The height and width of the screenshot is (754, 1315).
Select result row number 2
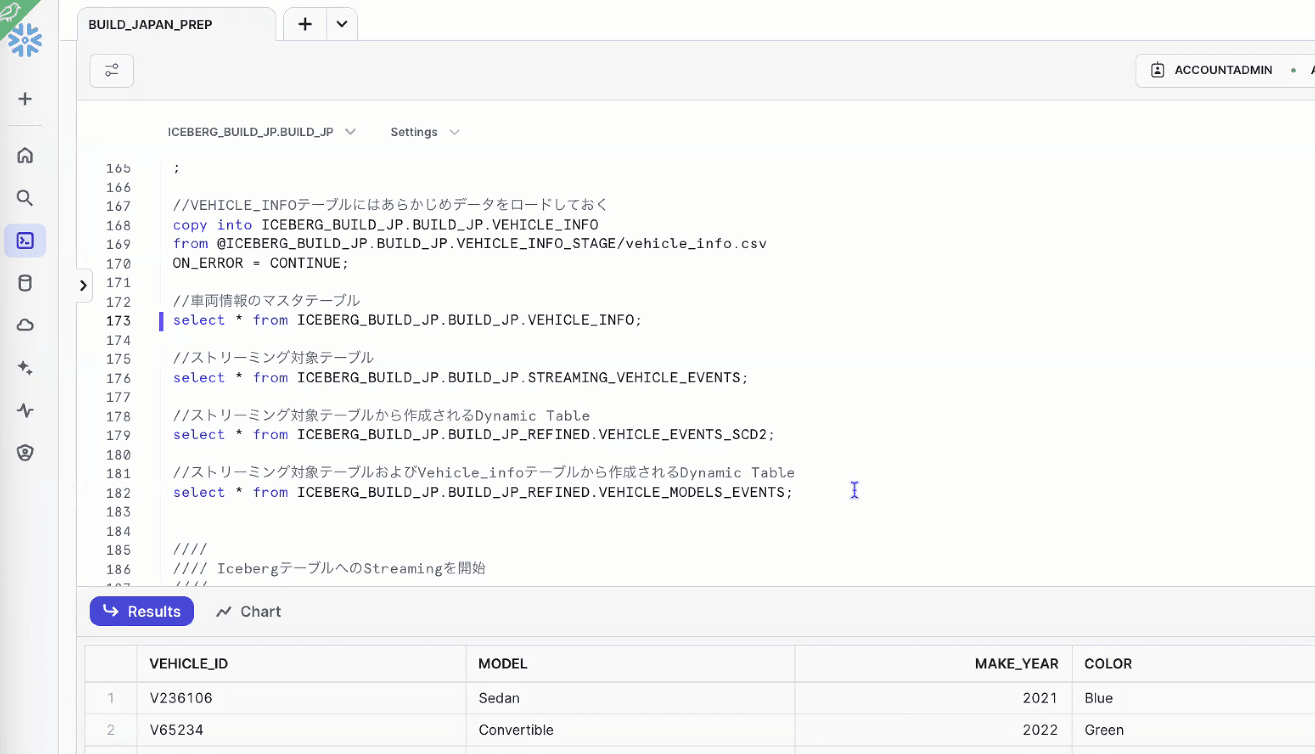(111, 730)
